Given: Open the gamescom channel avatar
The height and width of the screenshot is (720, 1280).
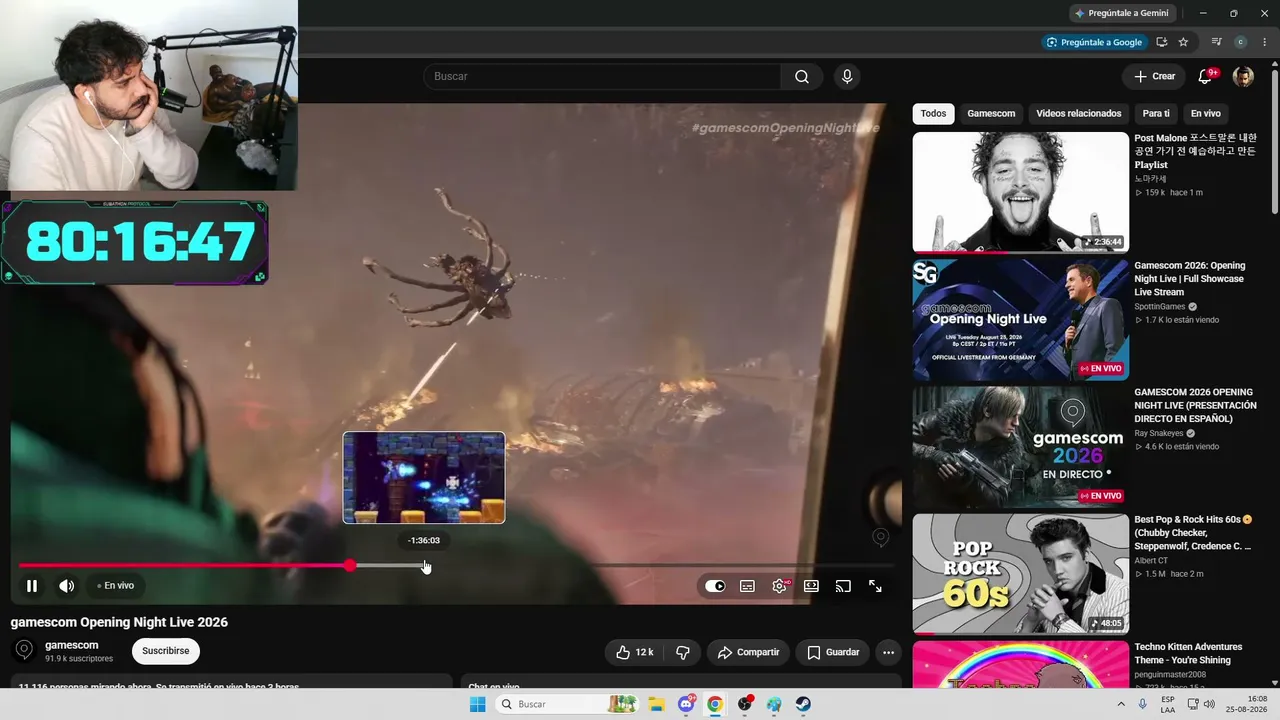Looking at the screenshot, I should 24,650.
